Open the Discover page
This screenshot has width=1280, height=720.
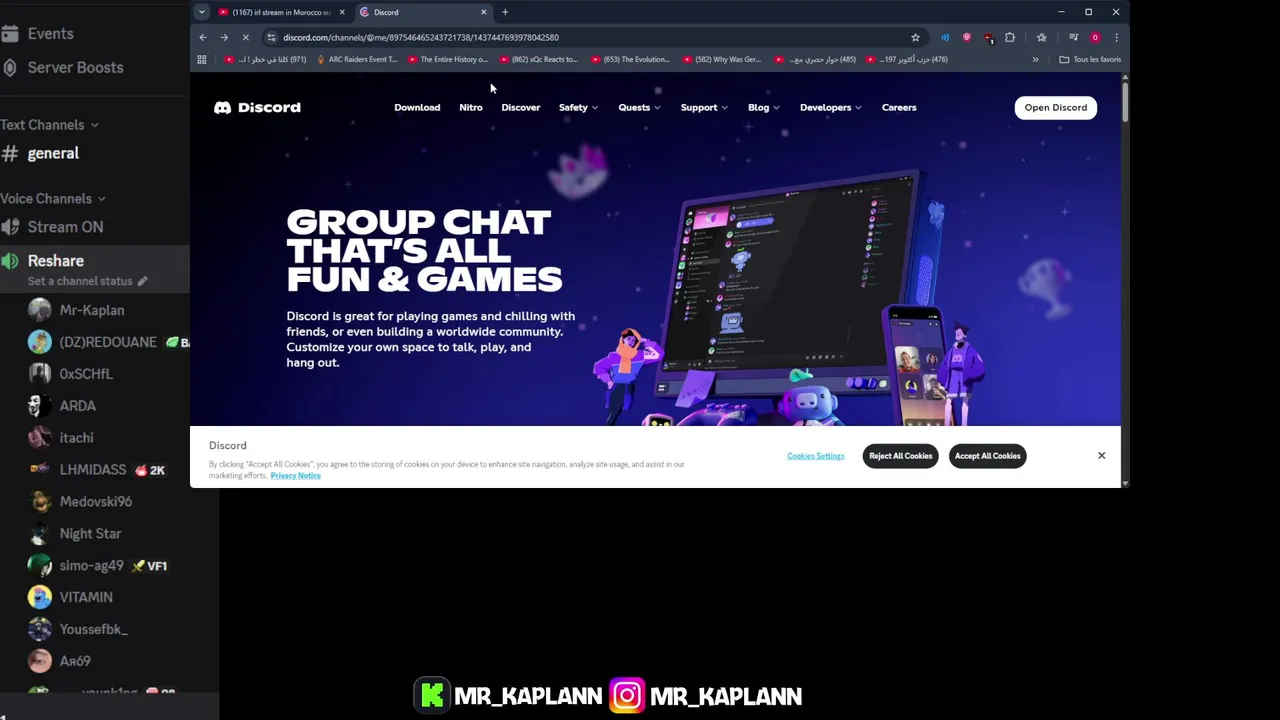(x=520, y=107)
